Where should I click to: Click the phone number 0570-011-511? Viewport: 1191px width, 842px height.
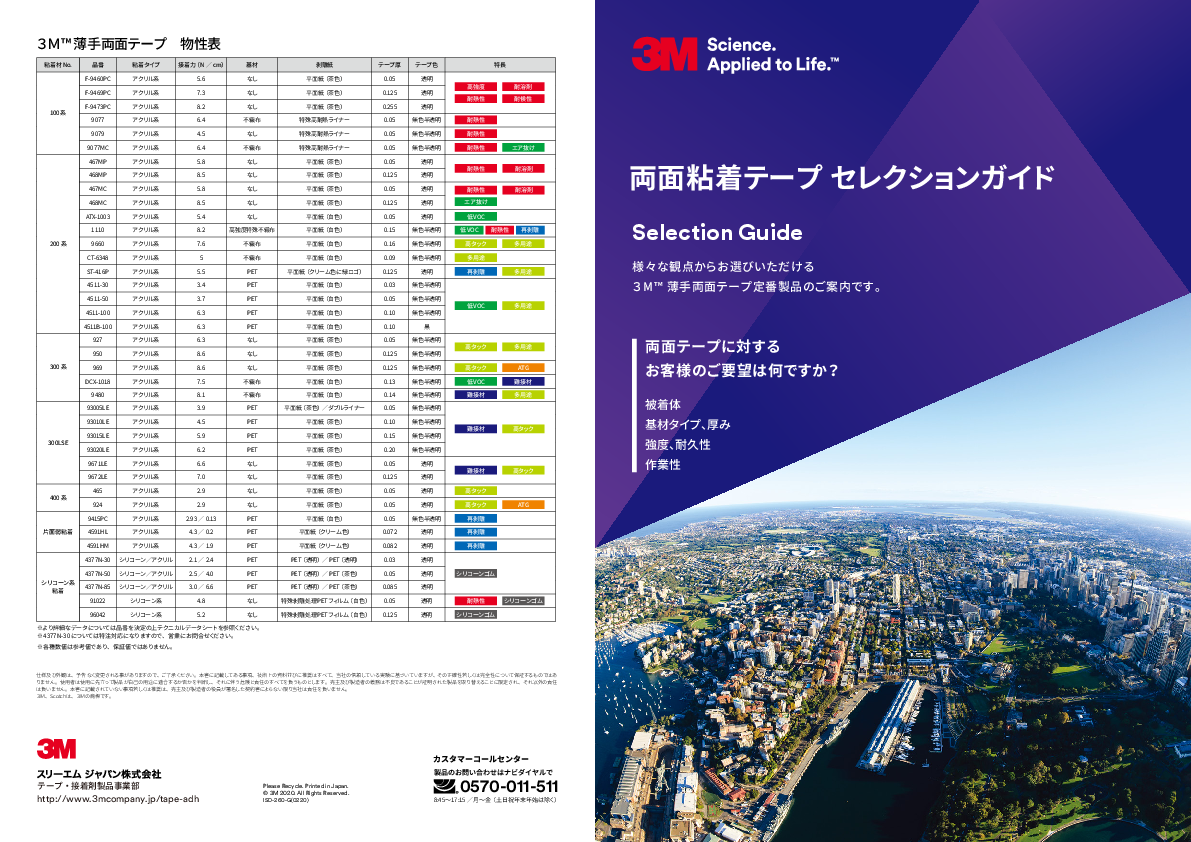[509, 787]
